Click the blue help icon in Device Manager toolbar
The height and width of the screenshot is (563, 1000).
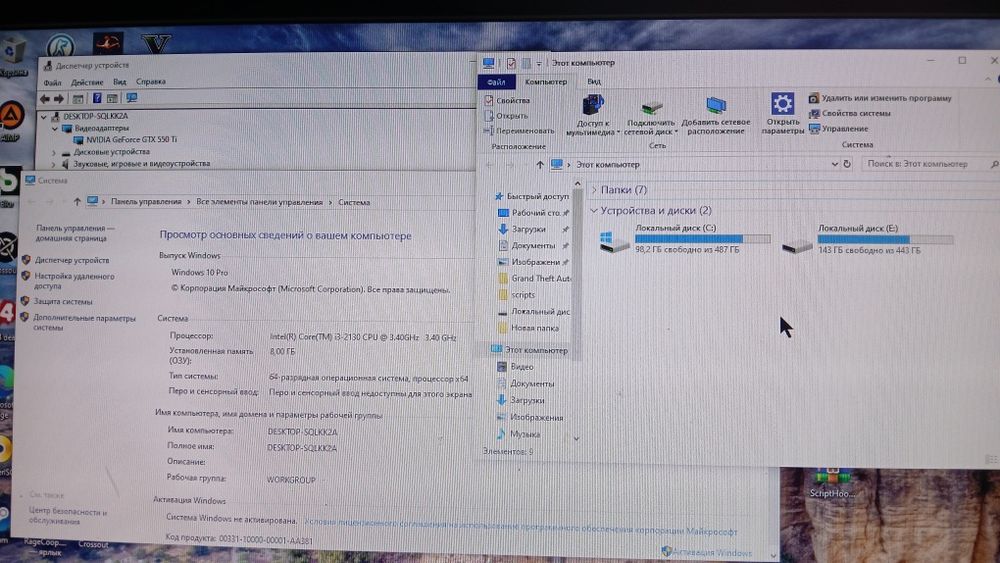pos(97,98)
